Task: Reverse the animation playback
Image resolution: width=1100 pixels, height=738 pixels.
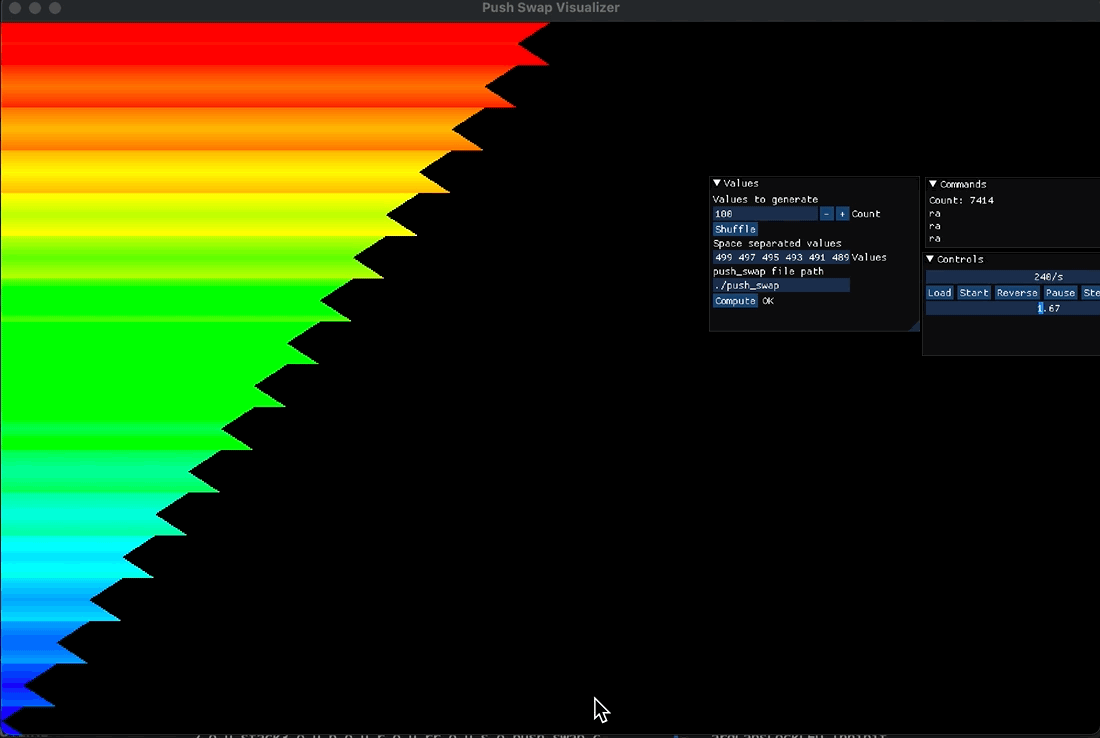Action: click(x=1016, y=293)
